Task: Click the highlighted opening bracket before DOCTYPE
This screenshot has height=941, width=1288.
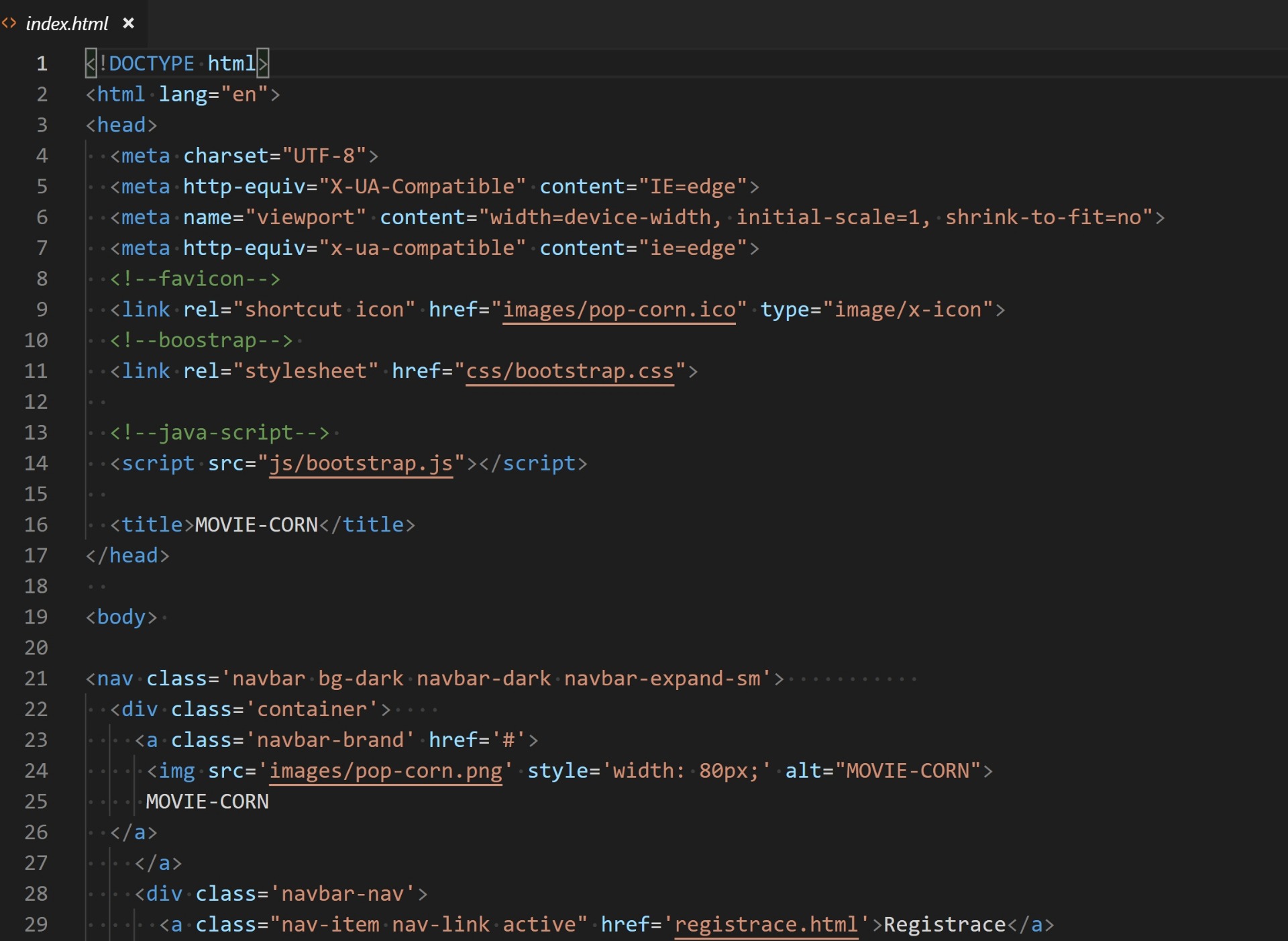Action: 91,64
